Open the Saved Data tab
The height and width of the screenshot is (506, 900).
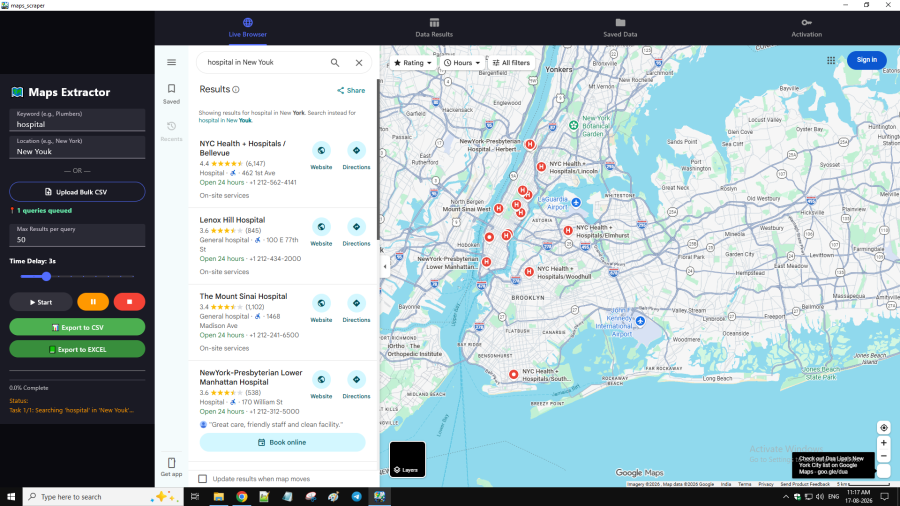[x=620, y=28]
